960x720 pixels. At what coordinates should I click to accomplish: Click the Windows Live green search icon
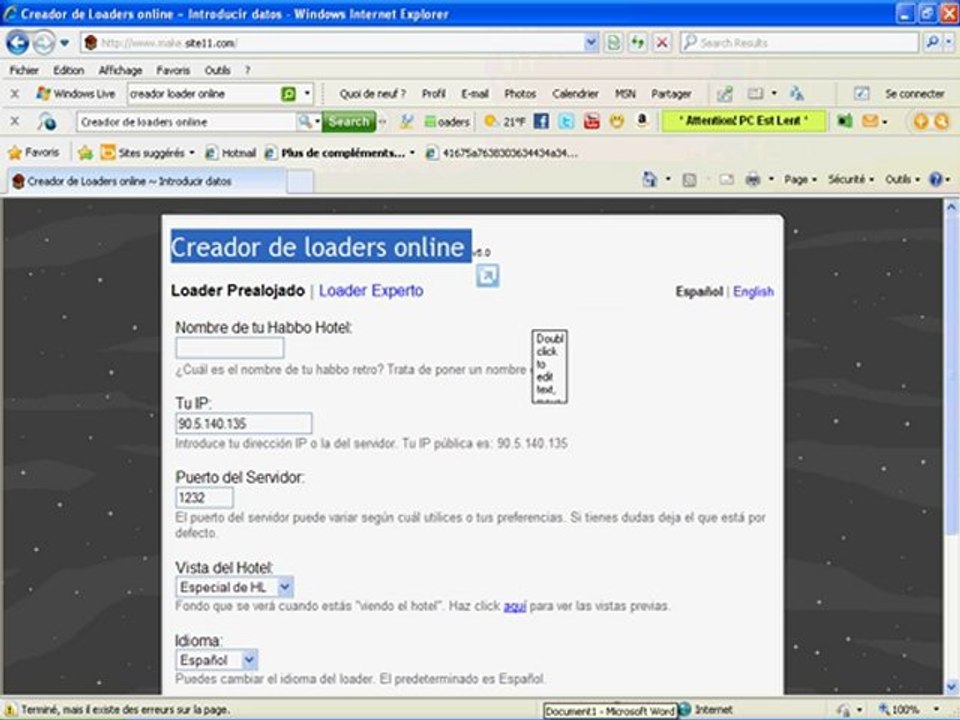coord(288,94)
